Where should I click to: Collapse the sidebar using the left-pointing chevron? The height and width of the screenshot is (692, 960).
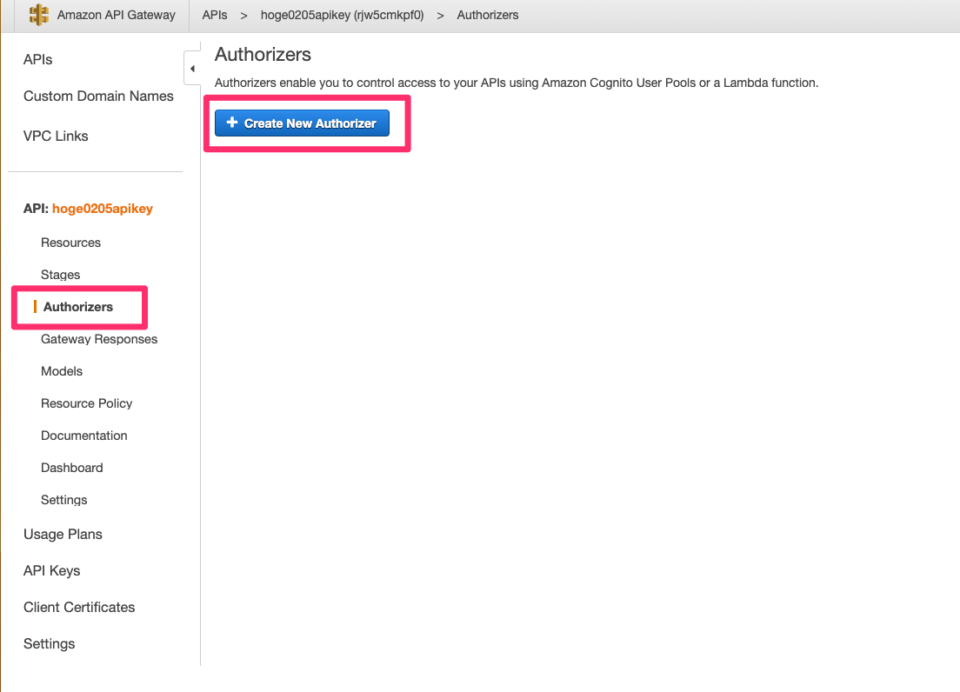tap(192, 68)
